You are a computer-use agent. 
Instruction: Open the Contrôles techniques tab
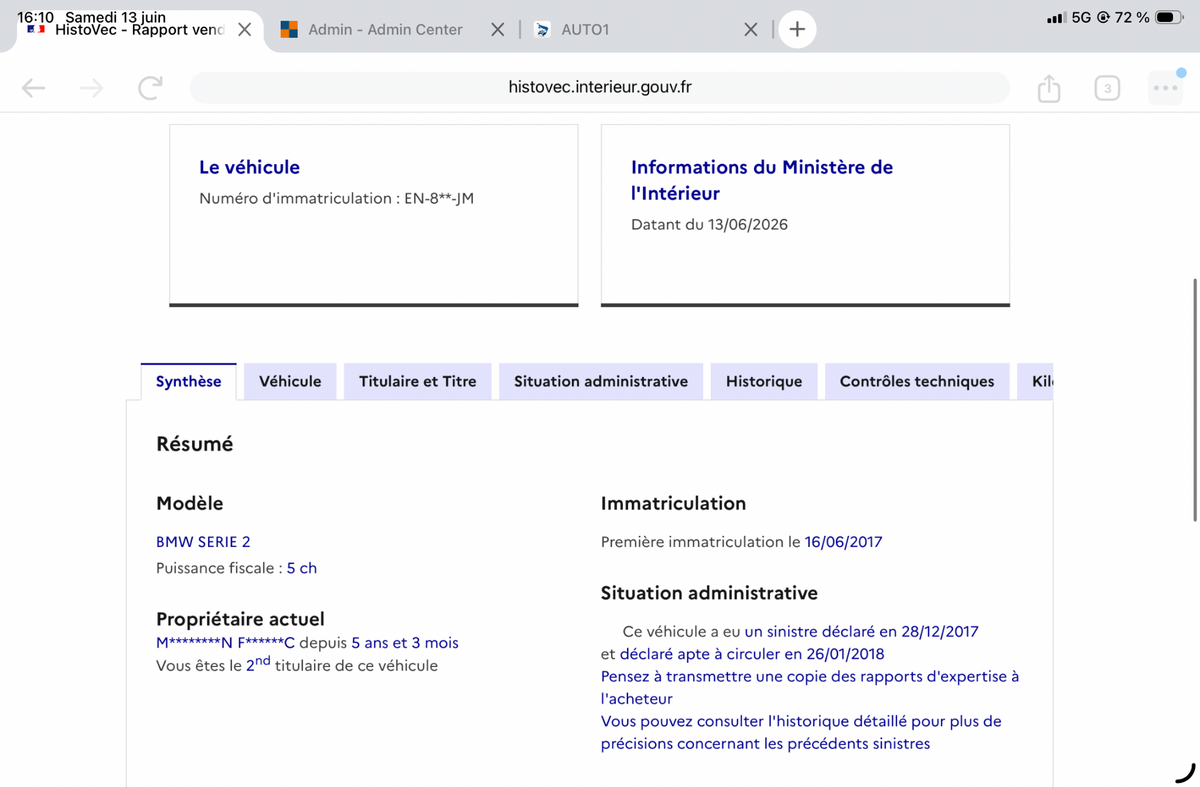coord(917,381)
